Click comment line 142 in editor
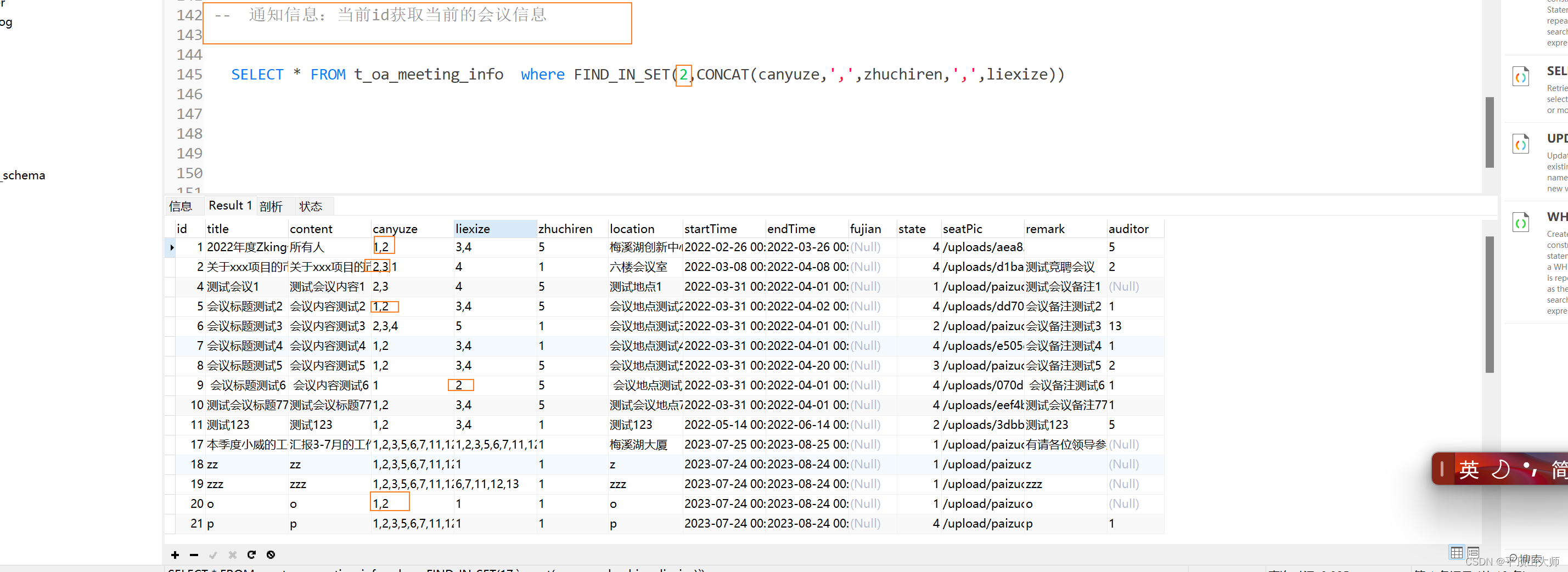The width and height of the screenshot is (1568, 572). (x=380, y=15)
